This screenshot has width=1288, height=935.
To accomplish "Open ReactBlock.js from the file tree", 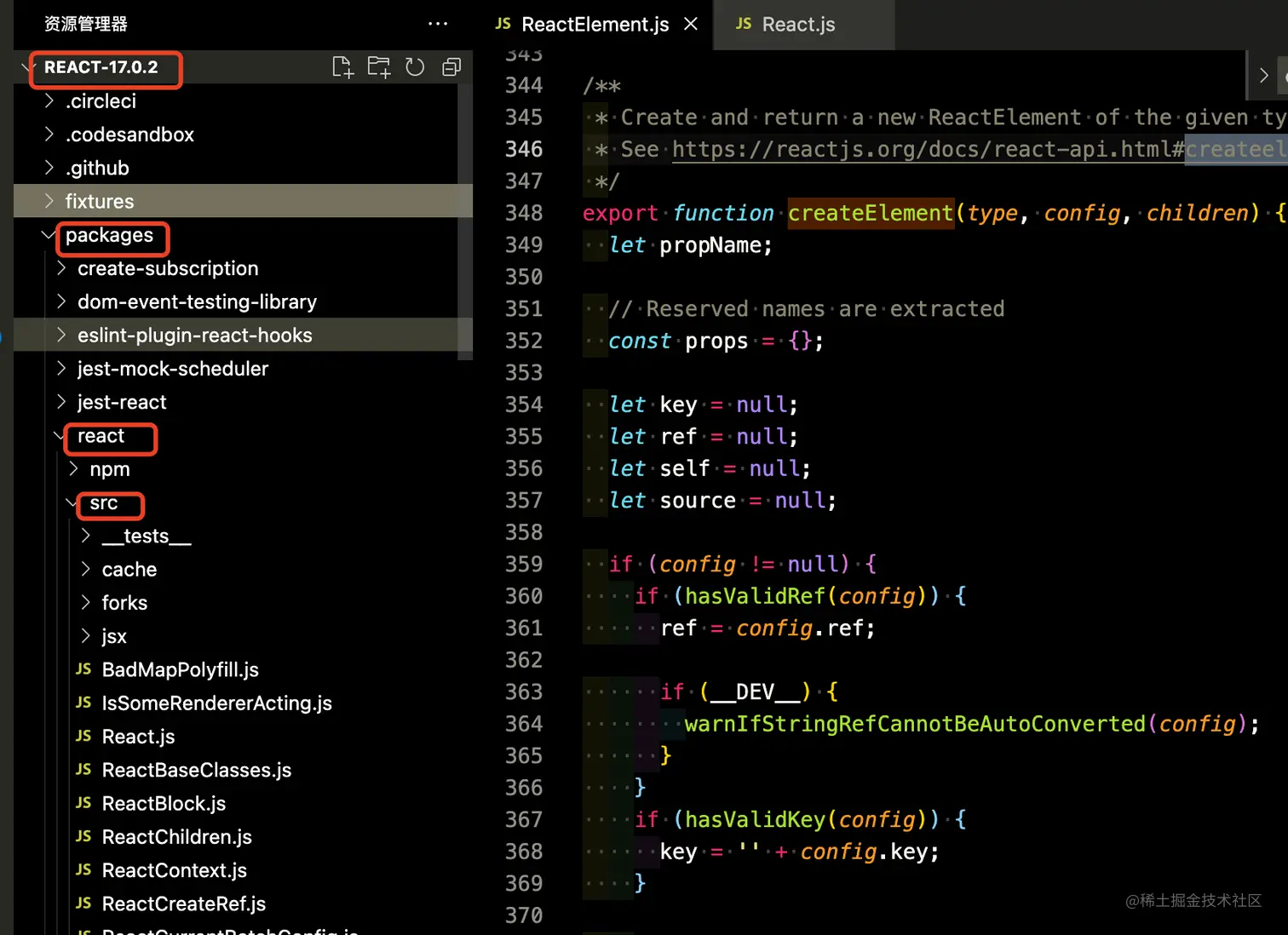I will [164, 803].
